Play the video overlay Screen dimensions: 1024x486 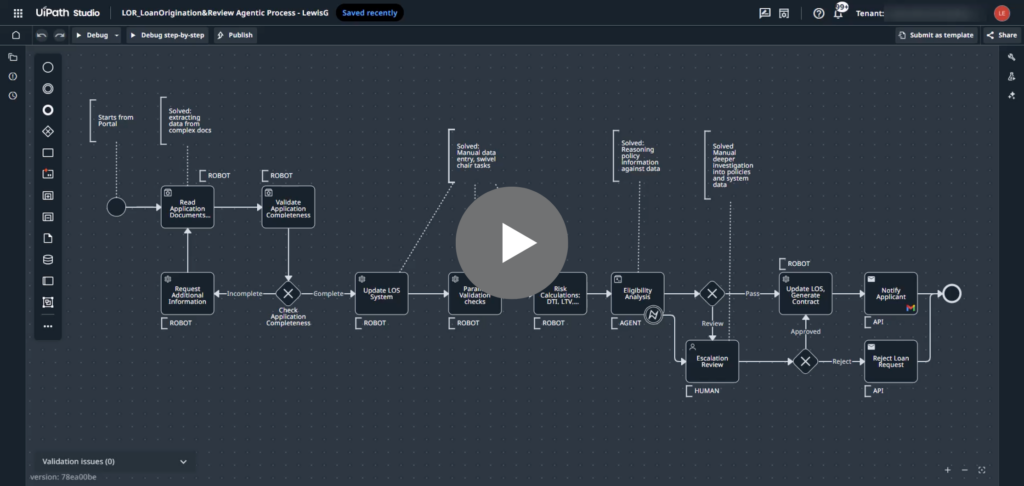(x=511, y=243)
